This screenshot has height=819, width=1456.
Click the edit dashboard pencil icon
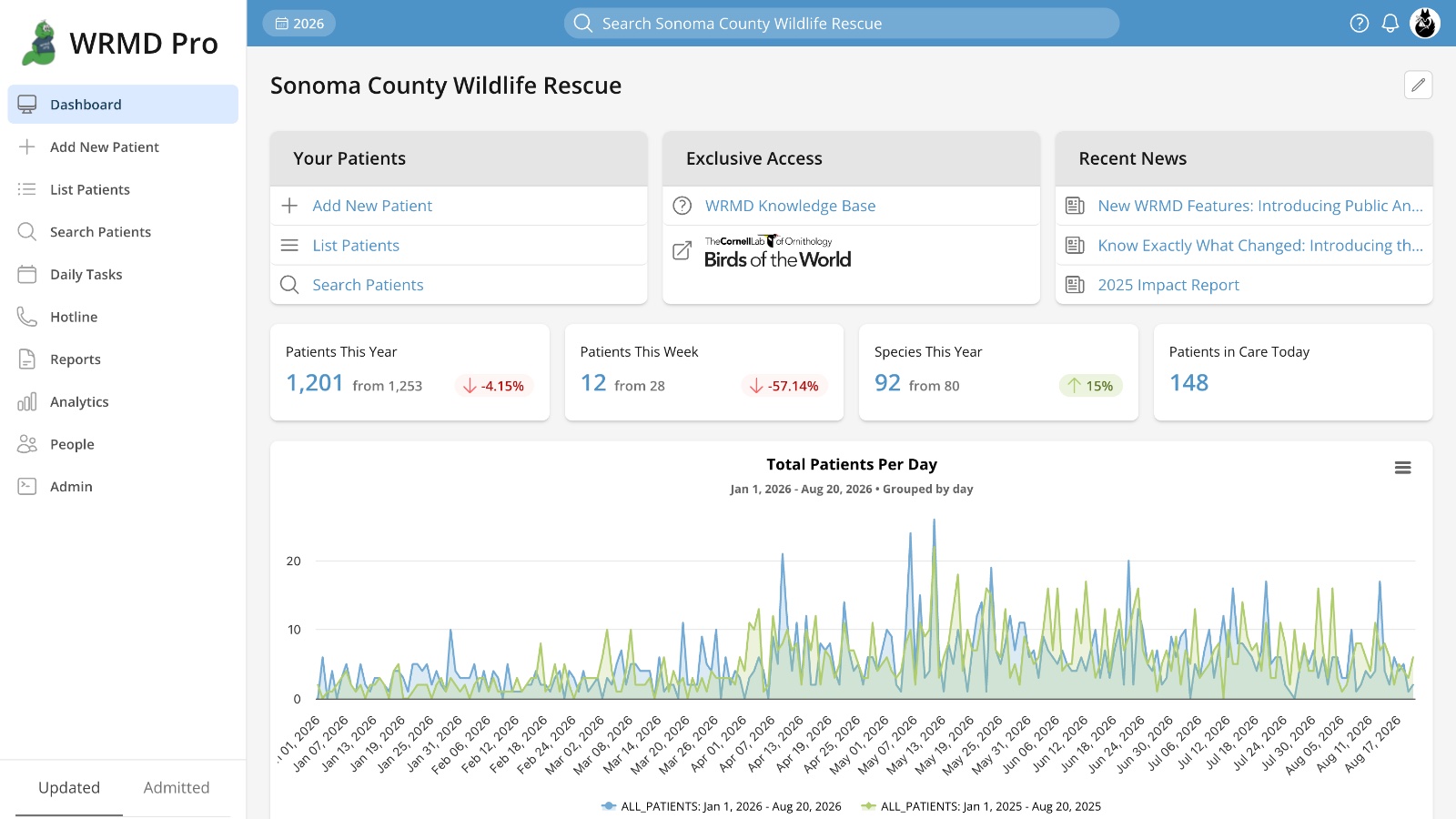pyautogui.click(x=1418, y=85)
